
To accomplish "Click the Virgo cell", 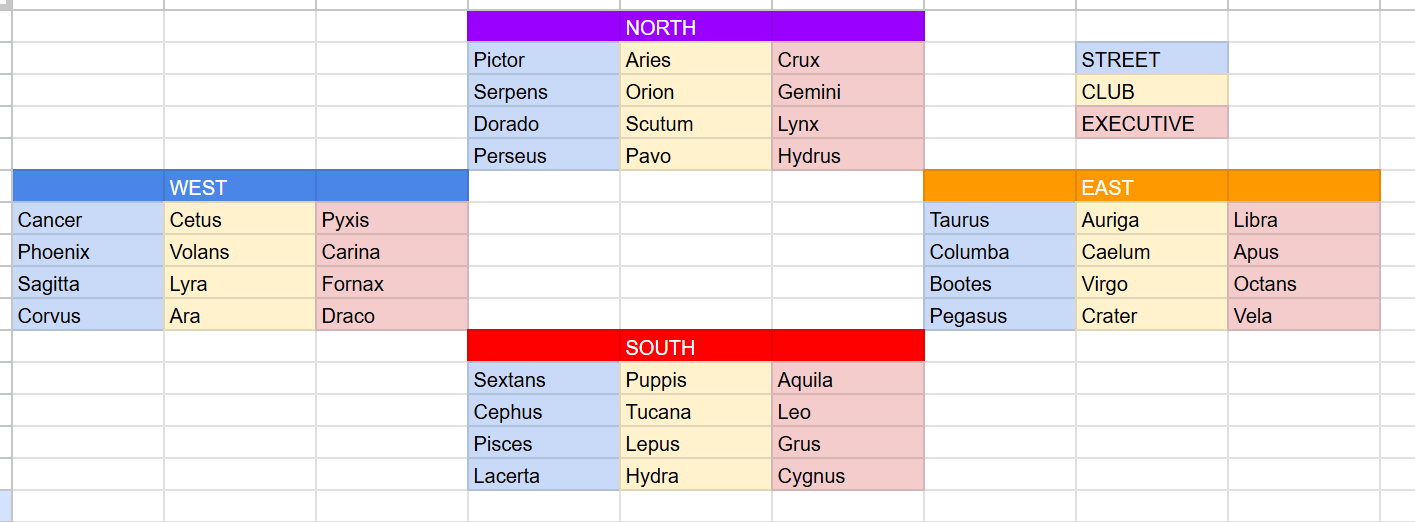I will pyautogui.click(x=1152, y=283).
